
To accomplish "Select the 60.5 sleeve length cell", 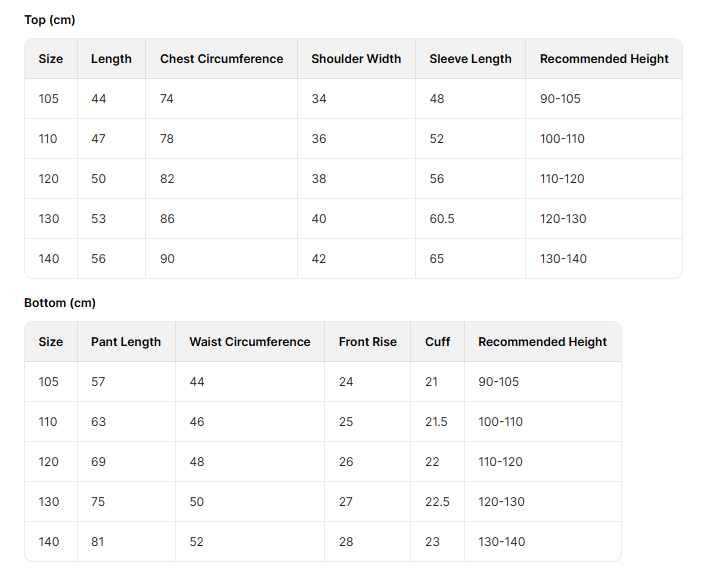I will coord(442,219).
